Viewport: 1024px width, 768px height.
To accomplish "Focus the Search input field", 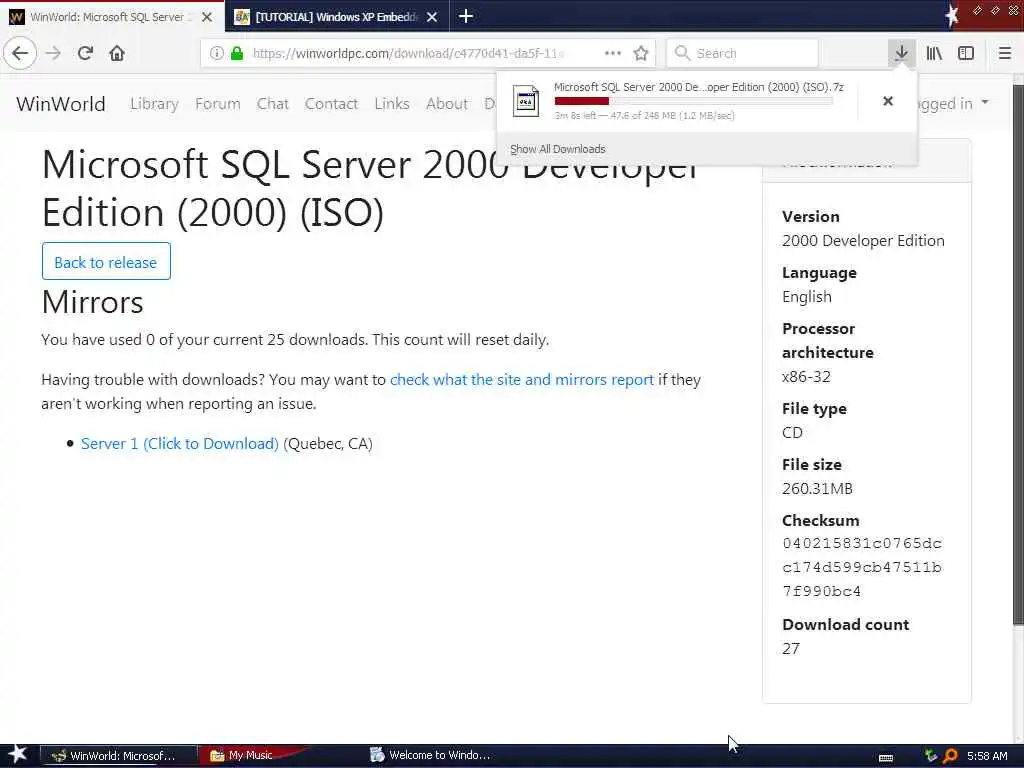I will (x=743, y=53).
